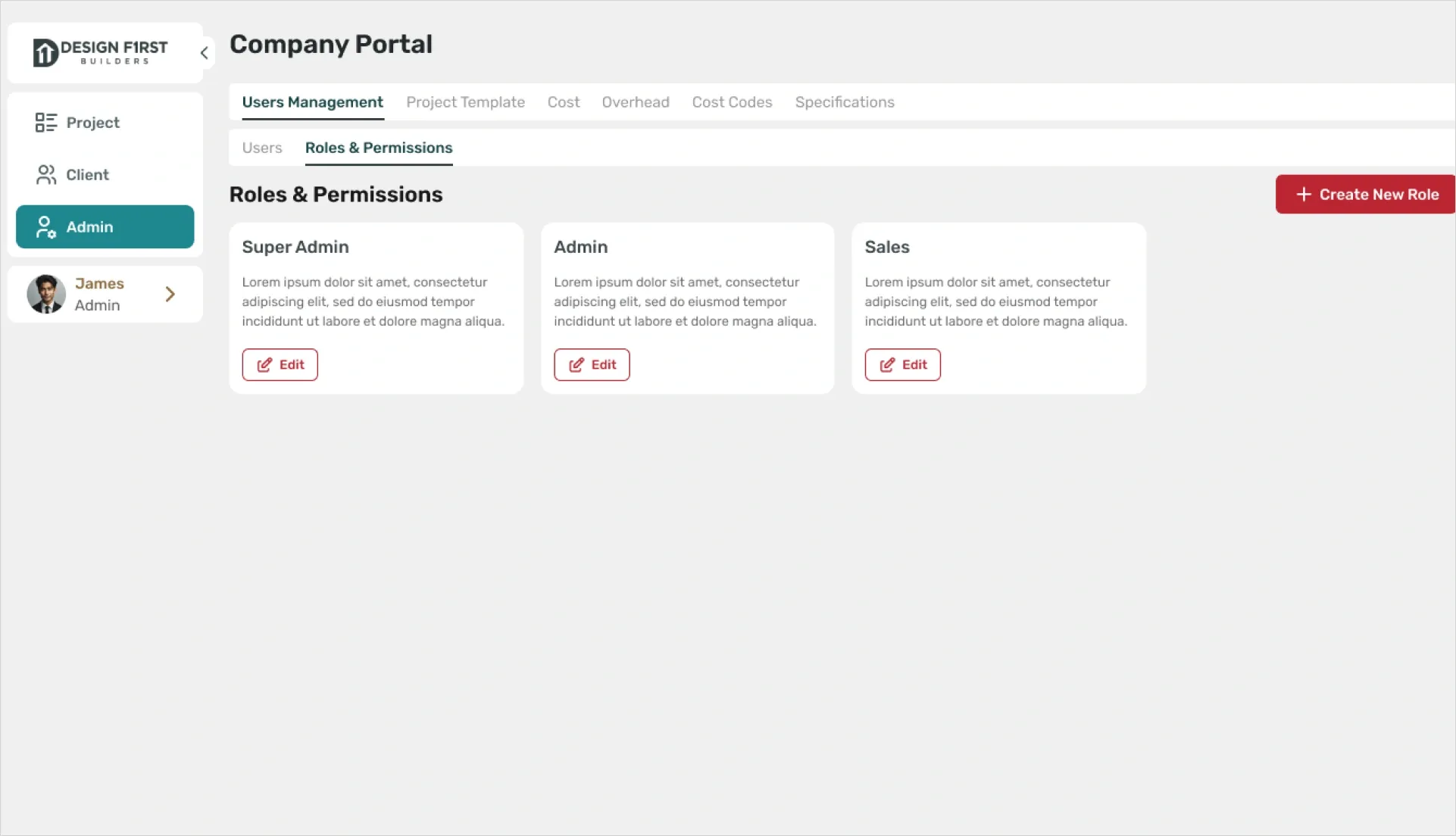Click the Edit pencil icon on Admin card

point(576,364)
